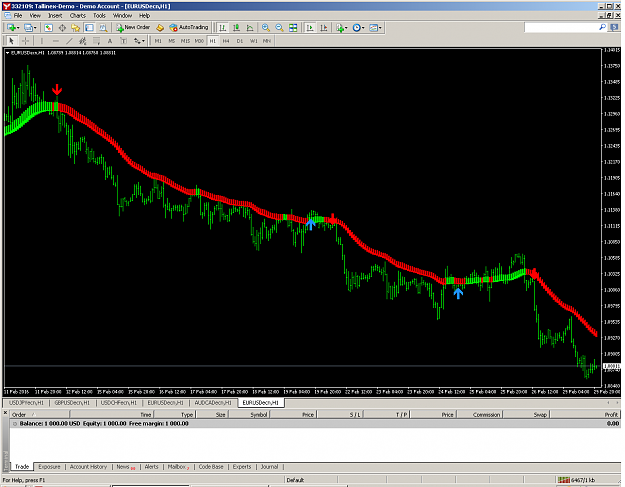
Task: Expand the Indicators dropdown arrow
Action: pyautogui.click(x=346, y=27)
